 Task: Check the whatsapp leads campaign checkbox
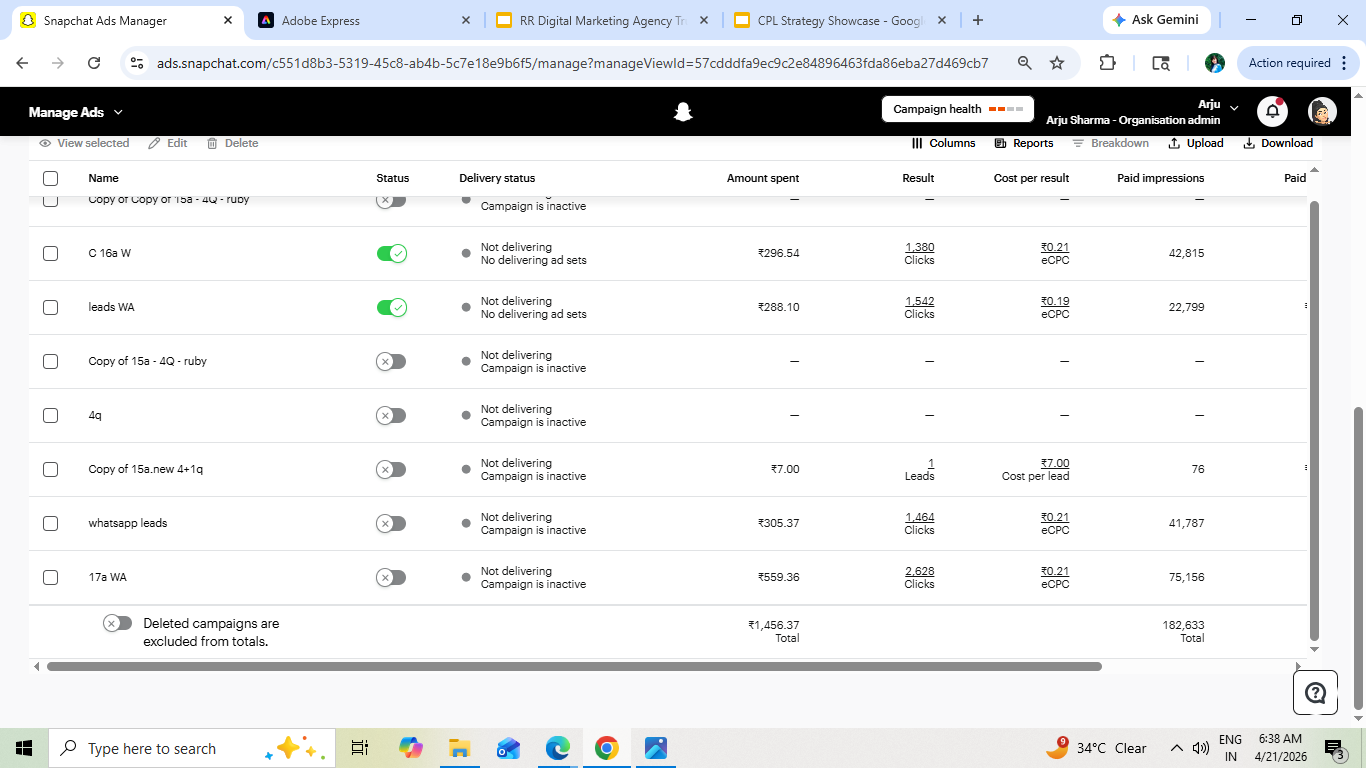[x=50, y=523]
